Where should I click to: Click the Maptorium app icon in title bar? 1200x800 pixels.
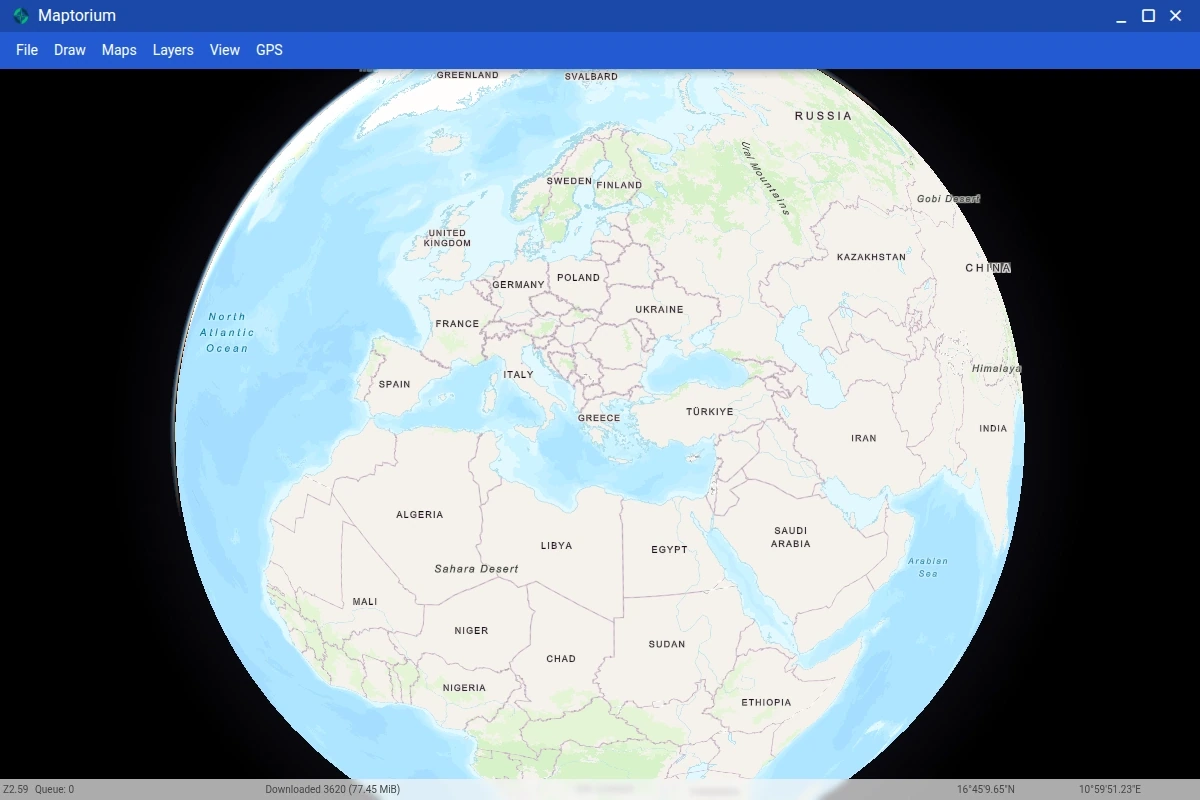[21, 16]
